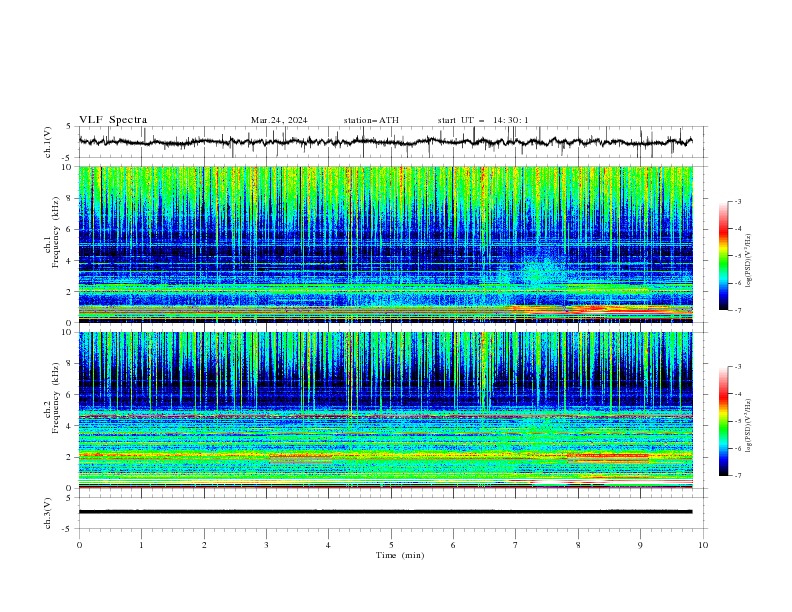Click the time axis tick '1'

click(141, 545)
